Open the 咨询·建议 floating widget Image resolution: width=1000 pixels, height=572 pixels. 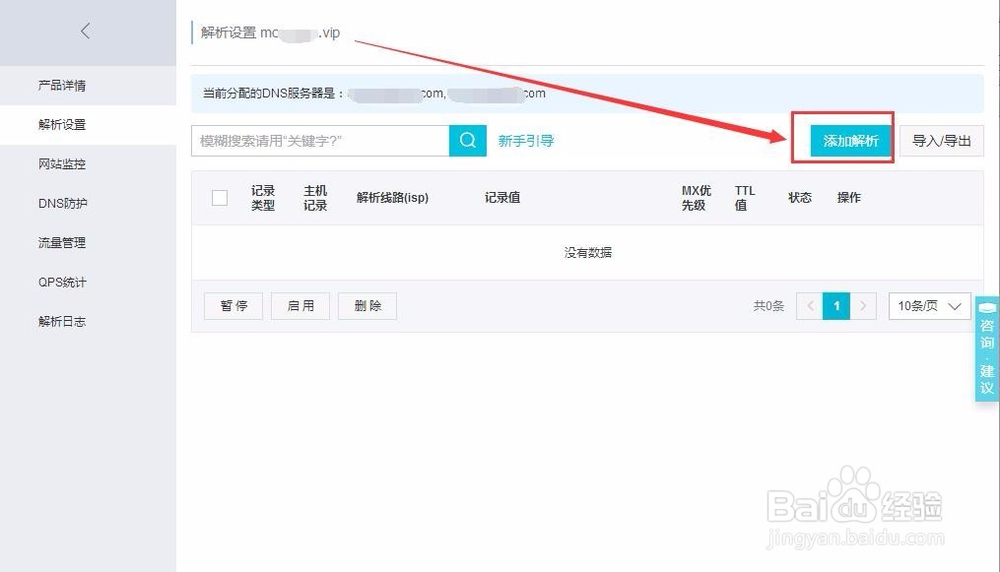click(x=986, y=349)
